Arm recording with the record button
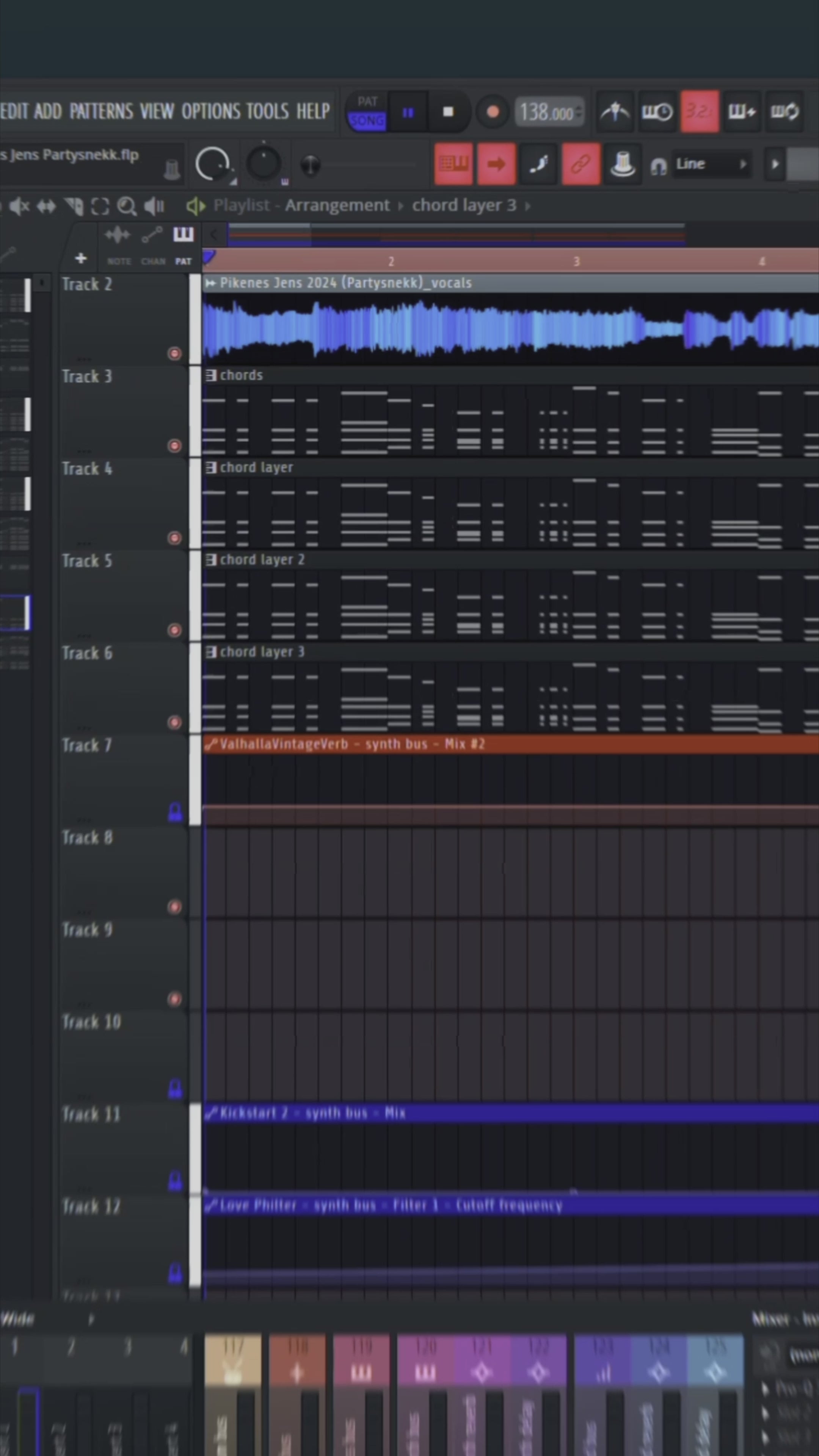Image resolution: width=819 pixels, height=1456 pixels. point(492,112)
